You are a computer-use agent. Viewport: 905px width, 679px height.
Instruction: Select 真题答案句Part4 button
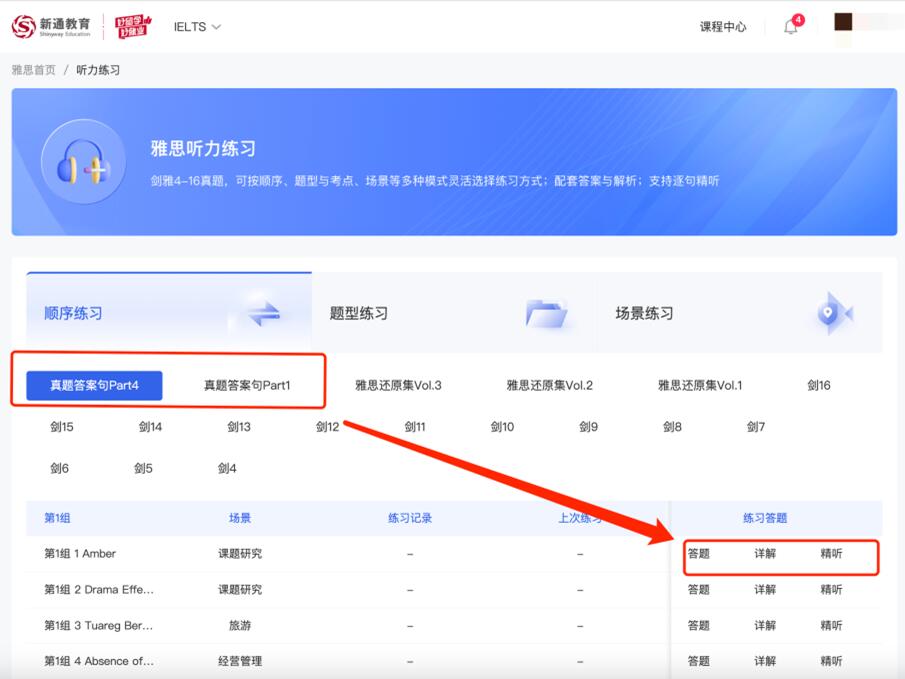[x=94, y=385]
